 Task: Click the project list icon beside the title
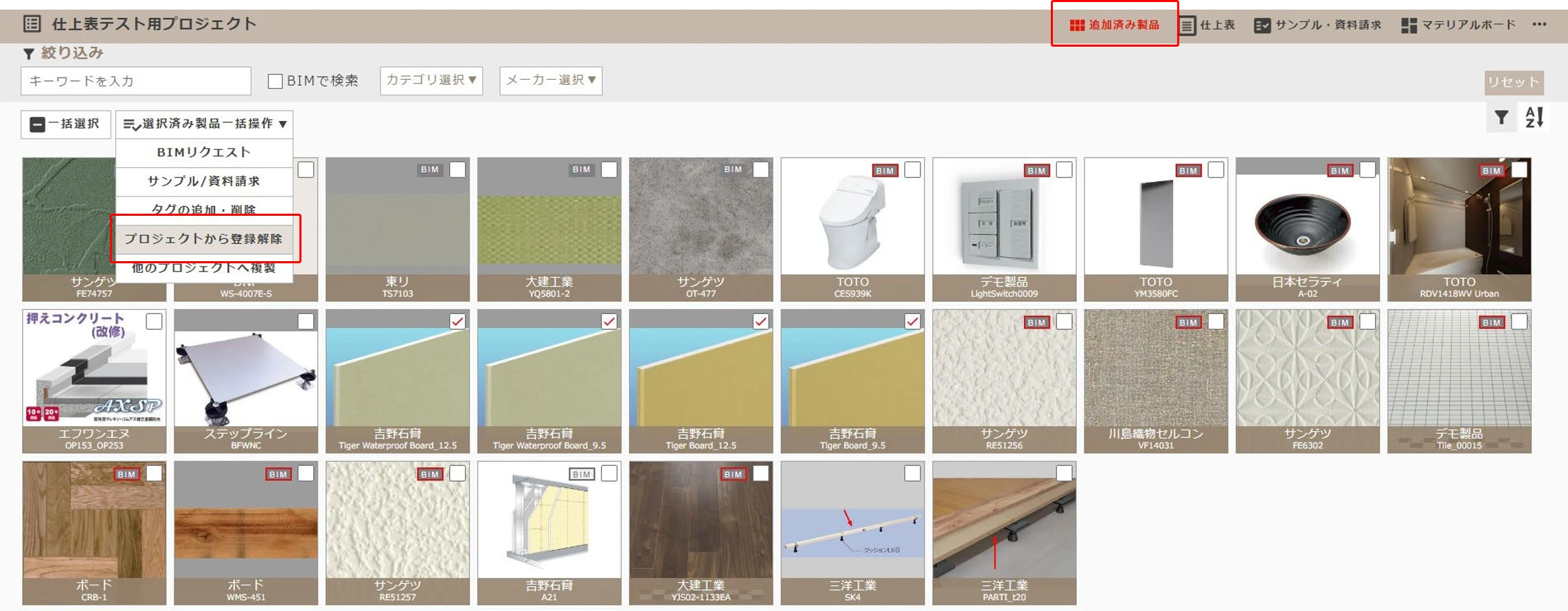tap(32, 24)
